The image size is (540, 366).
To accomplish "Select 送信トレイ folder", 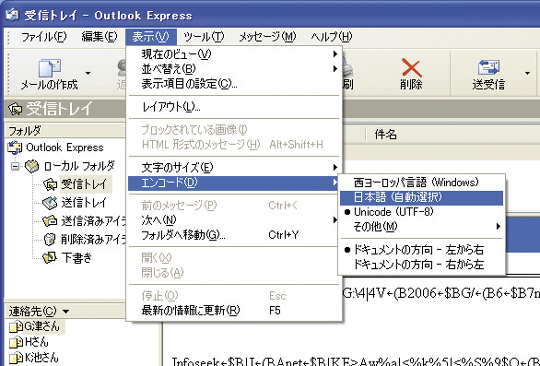I will 84,203.
